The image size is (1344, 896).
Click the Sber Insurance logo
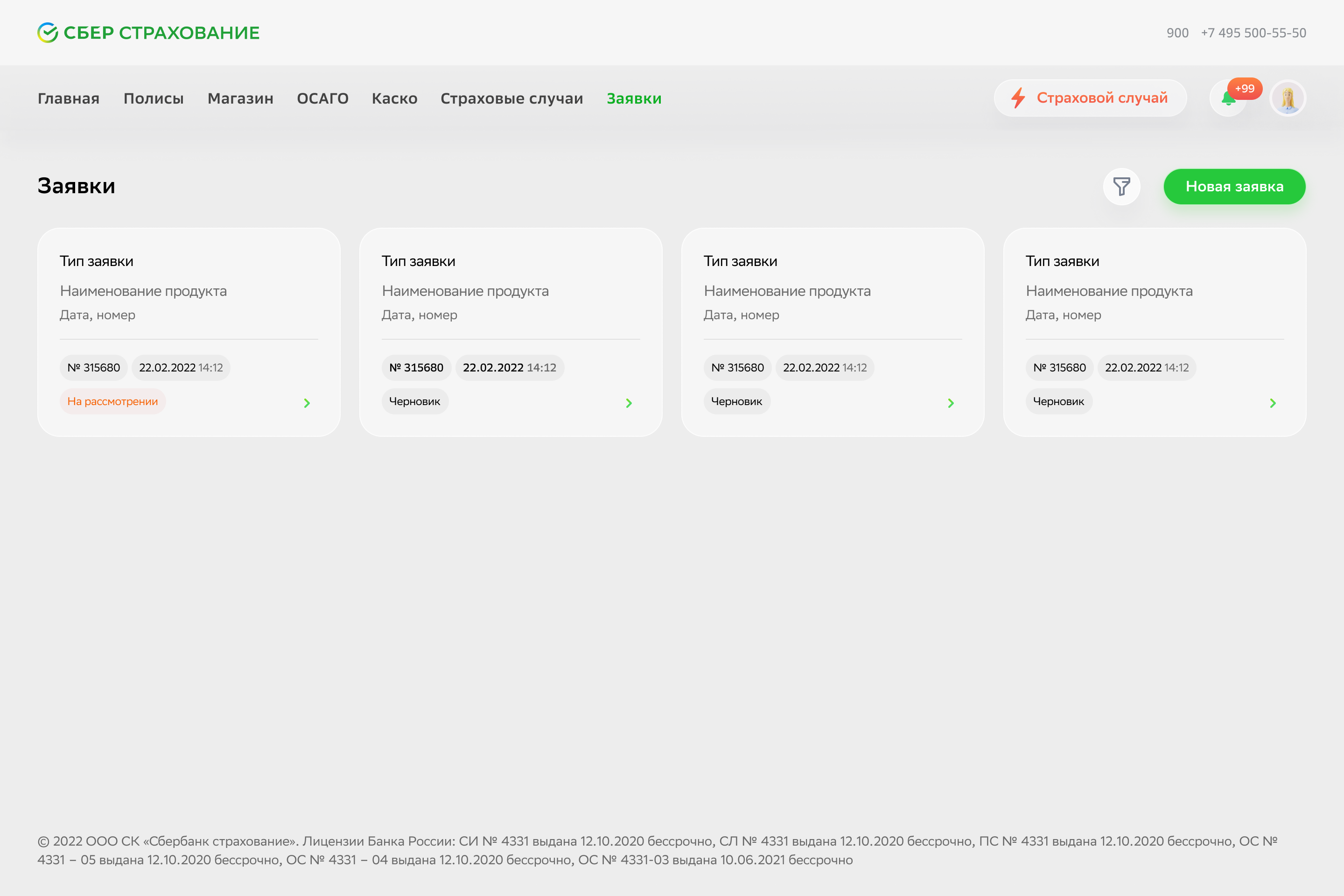click(x=148, y=33)
